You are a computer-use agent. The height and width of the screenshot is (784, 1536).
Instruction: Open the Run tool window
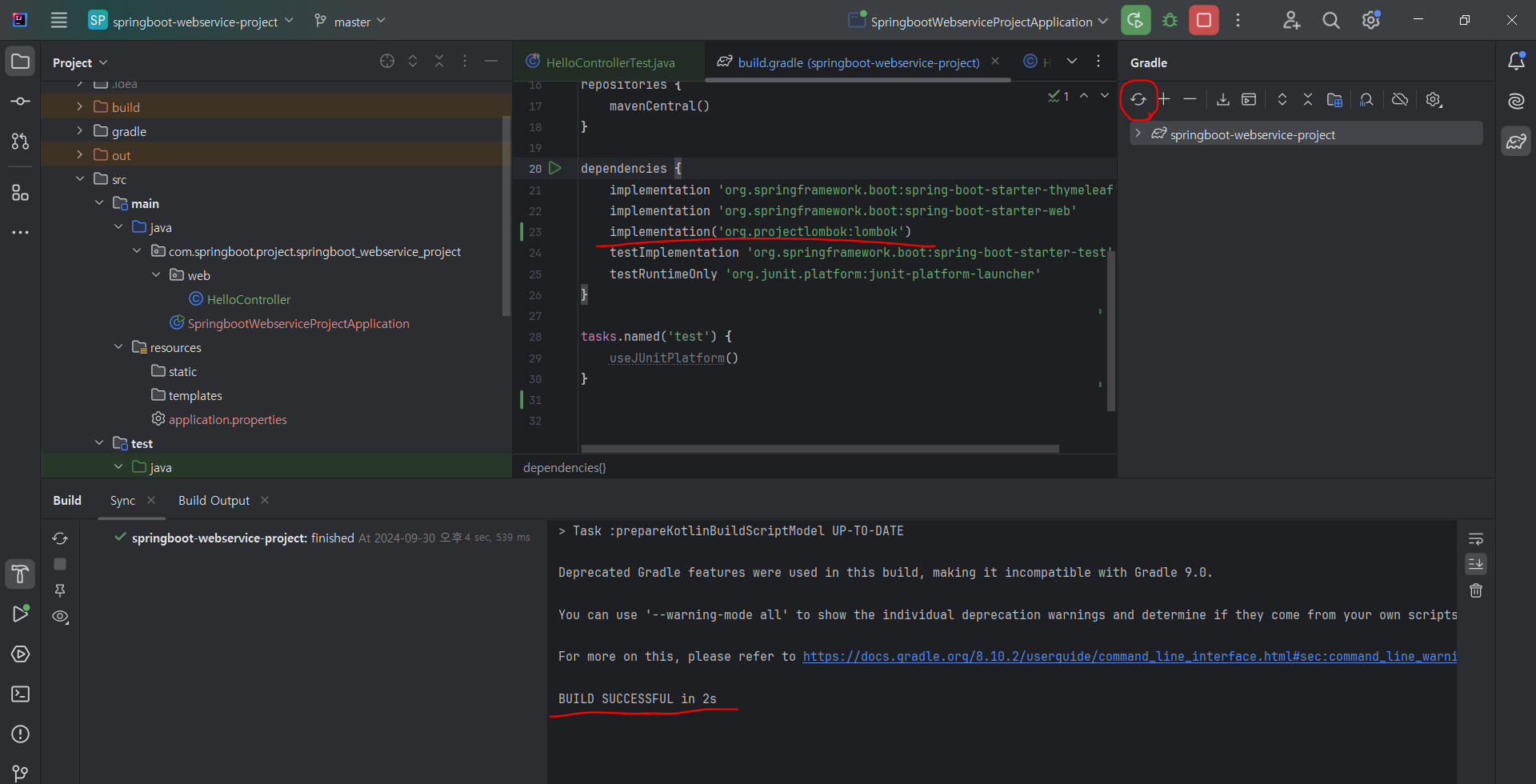(21, 614)
